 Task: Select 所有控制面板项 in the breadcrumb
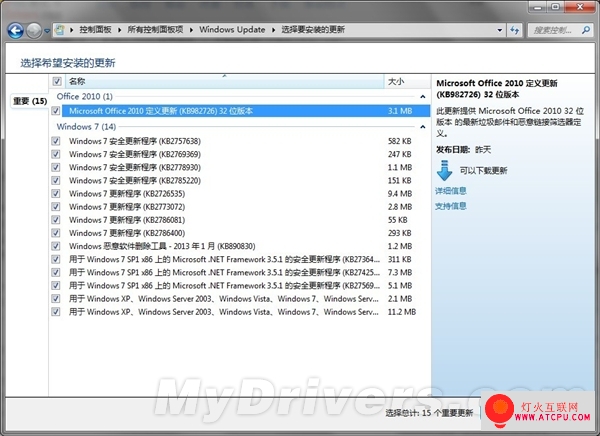pos(155,29)
